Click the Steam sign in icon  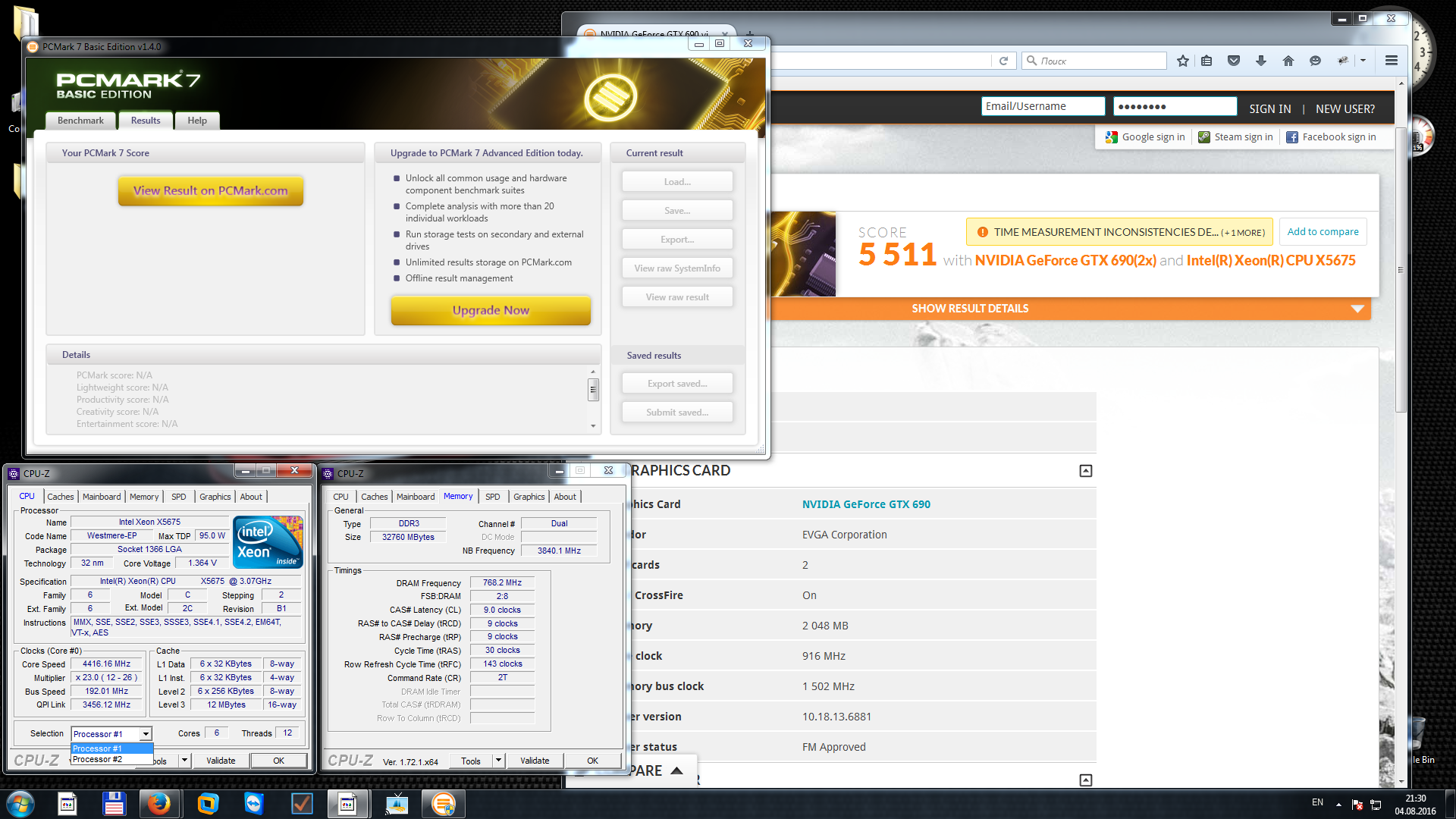click(1204, 137)
